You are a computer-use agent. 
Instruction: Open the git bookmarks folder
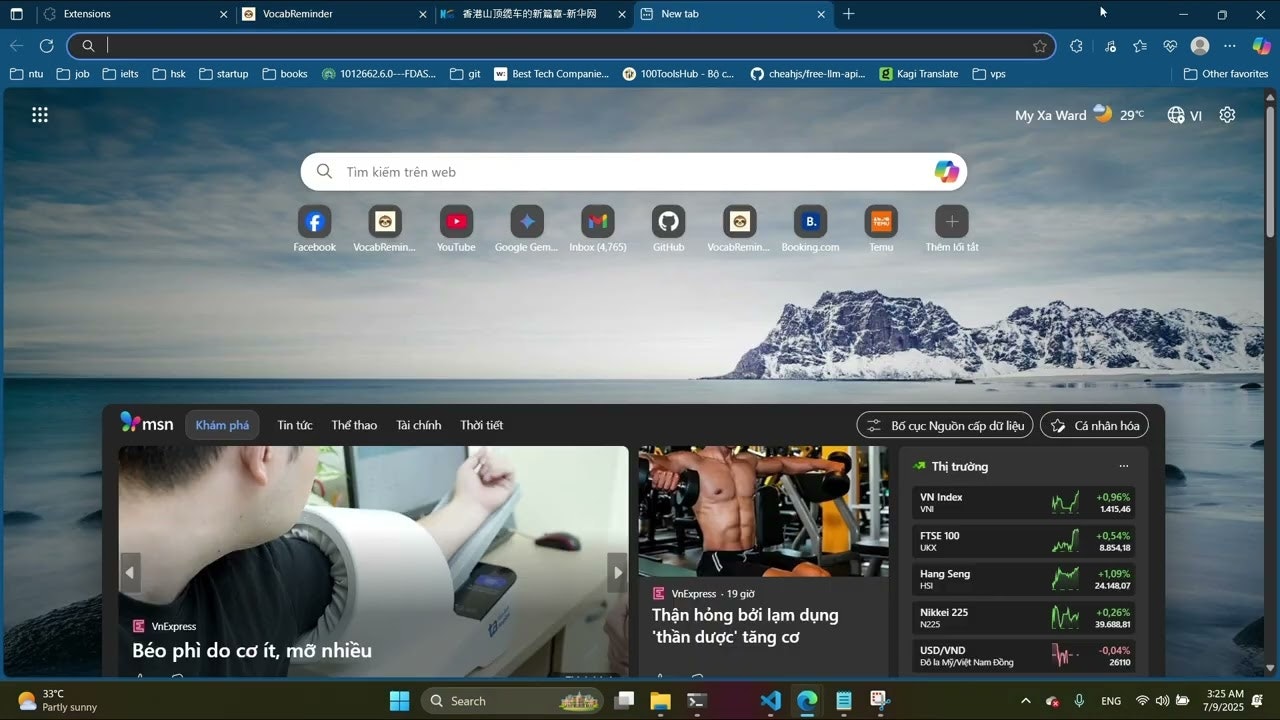click(465, 74)
